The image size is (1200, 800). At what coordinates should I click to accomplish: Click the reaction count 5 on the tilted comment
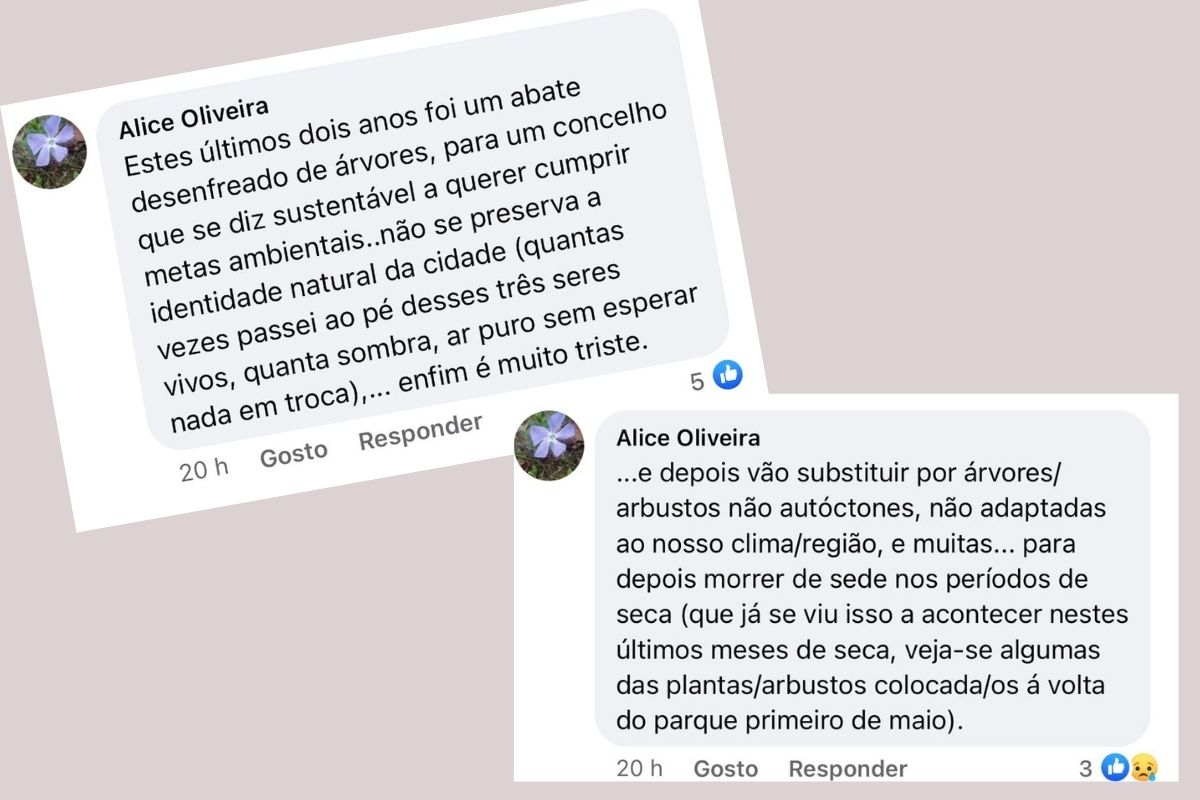pos(697,381)
